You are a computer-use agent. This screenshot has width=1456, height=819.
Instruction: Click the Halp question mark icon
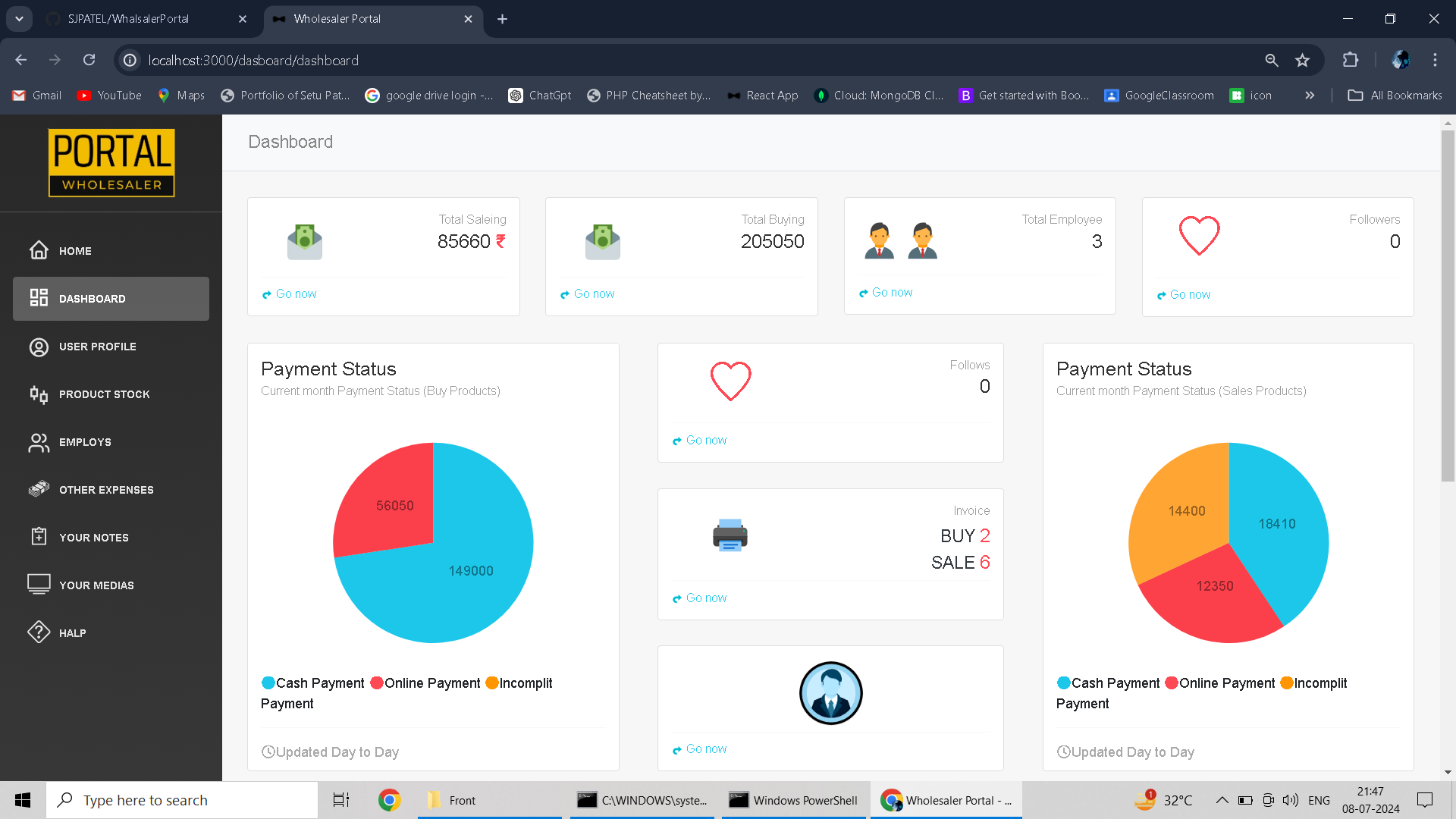pos(39,632)
